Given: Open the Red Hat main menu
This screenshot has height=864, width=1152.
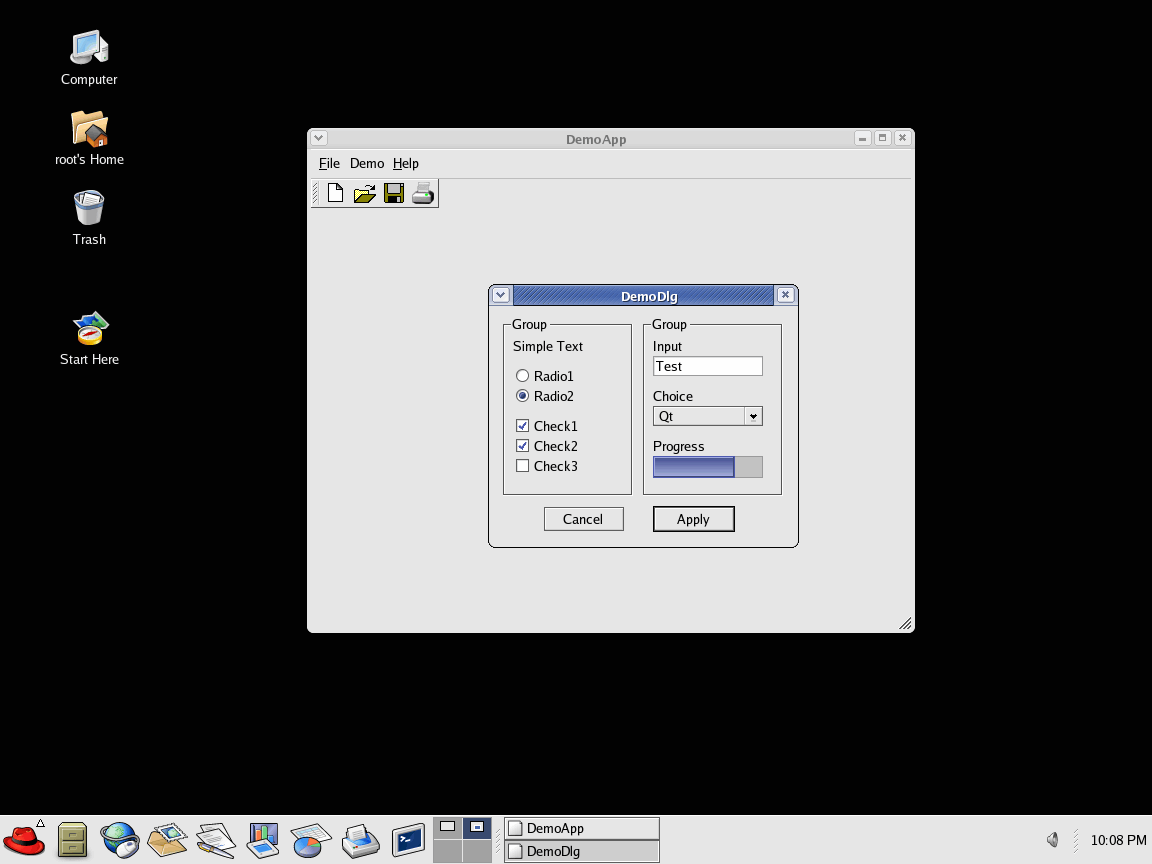Looking at the screenshot, I should click(x=24, y=839).
